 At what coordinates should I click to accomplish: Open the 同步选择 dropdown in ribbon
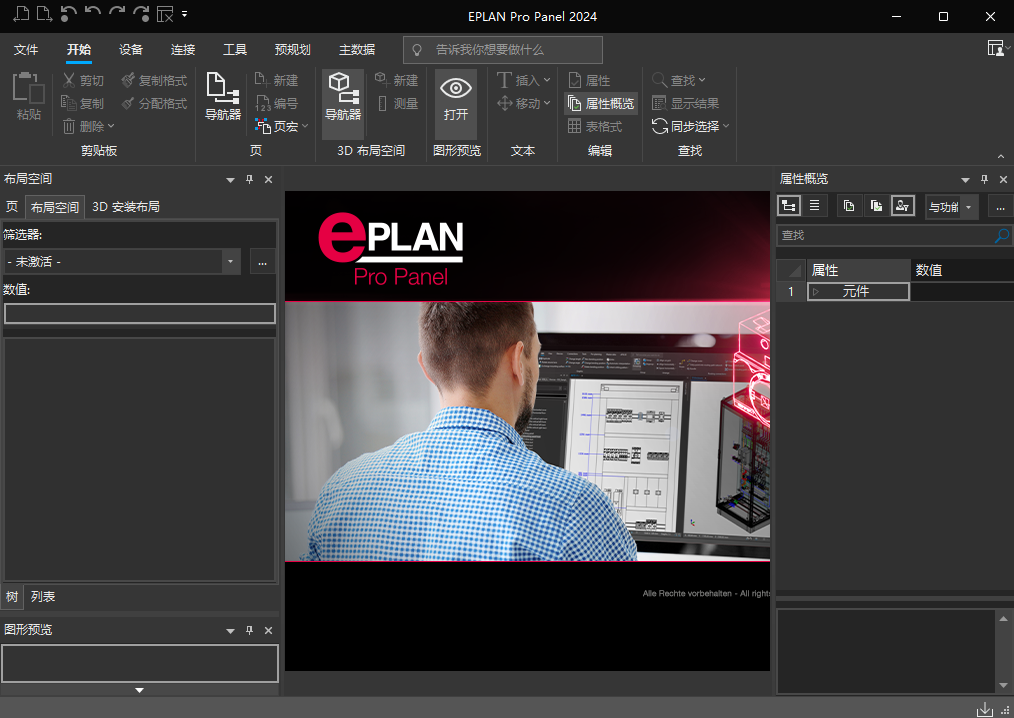tap(727, 126)
